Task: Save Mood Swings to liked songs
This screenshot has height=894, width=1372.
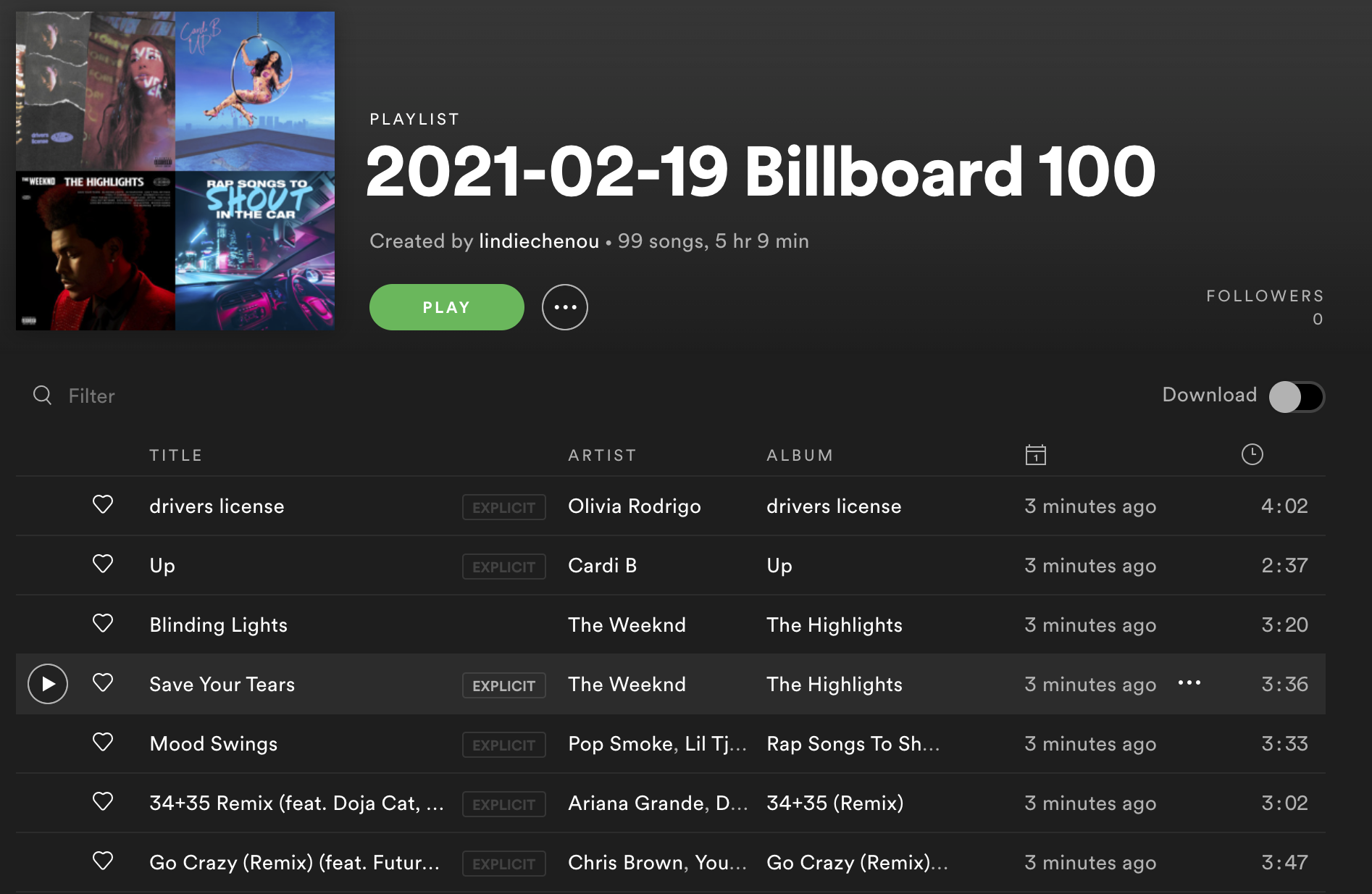Action: tap(103, 743)
